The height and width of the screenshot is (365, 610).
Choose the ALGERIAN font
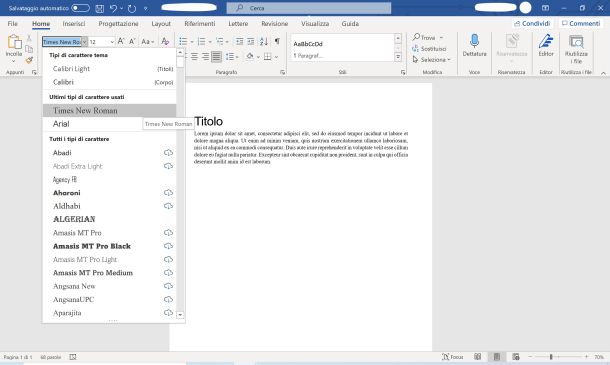110,219
